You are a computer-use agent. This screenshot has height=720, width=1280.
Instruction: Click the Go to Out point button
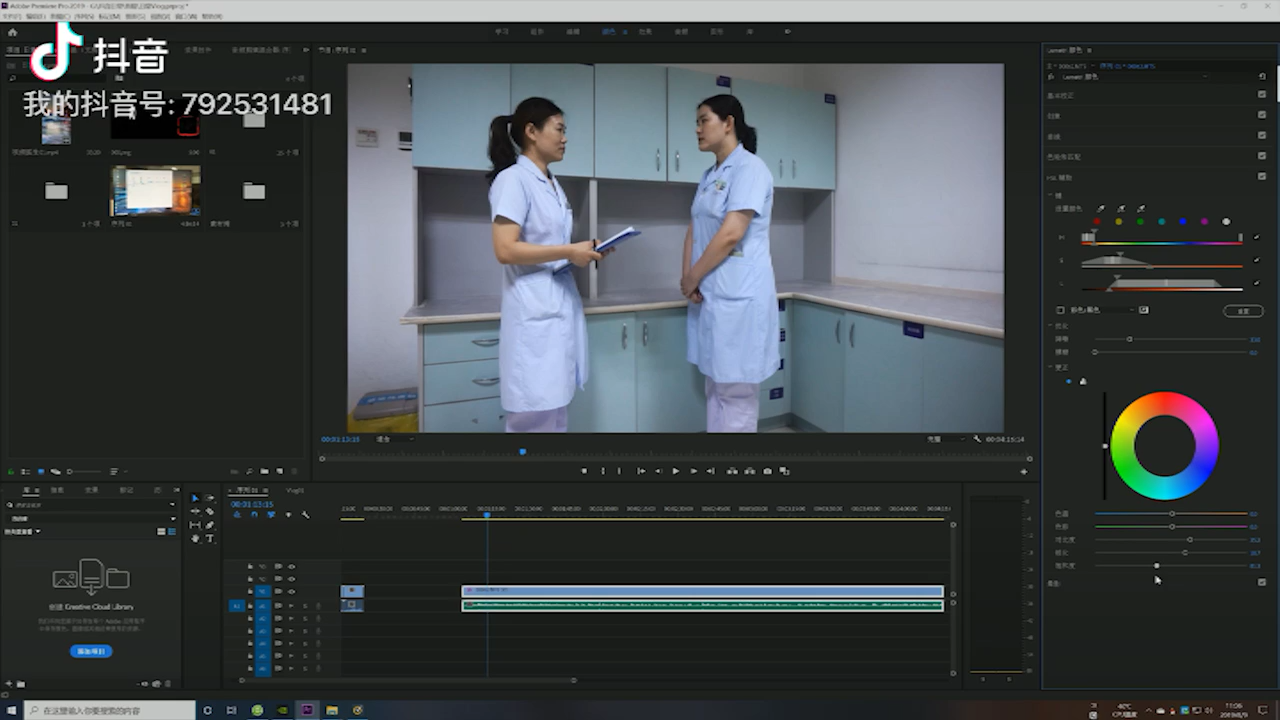[711, 471]
